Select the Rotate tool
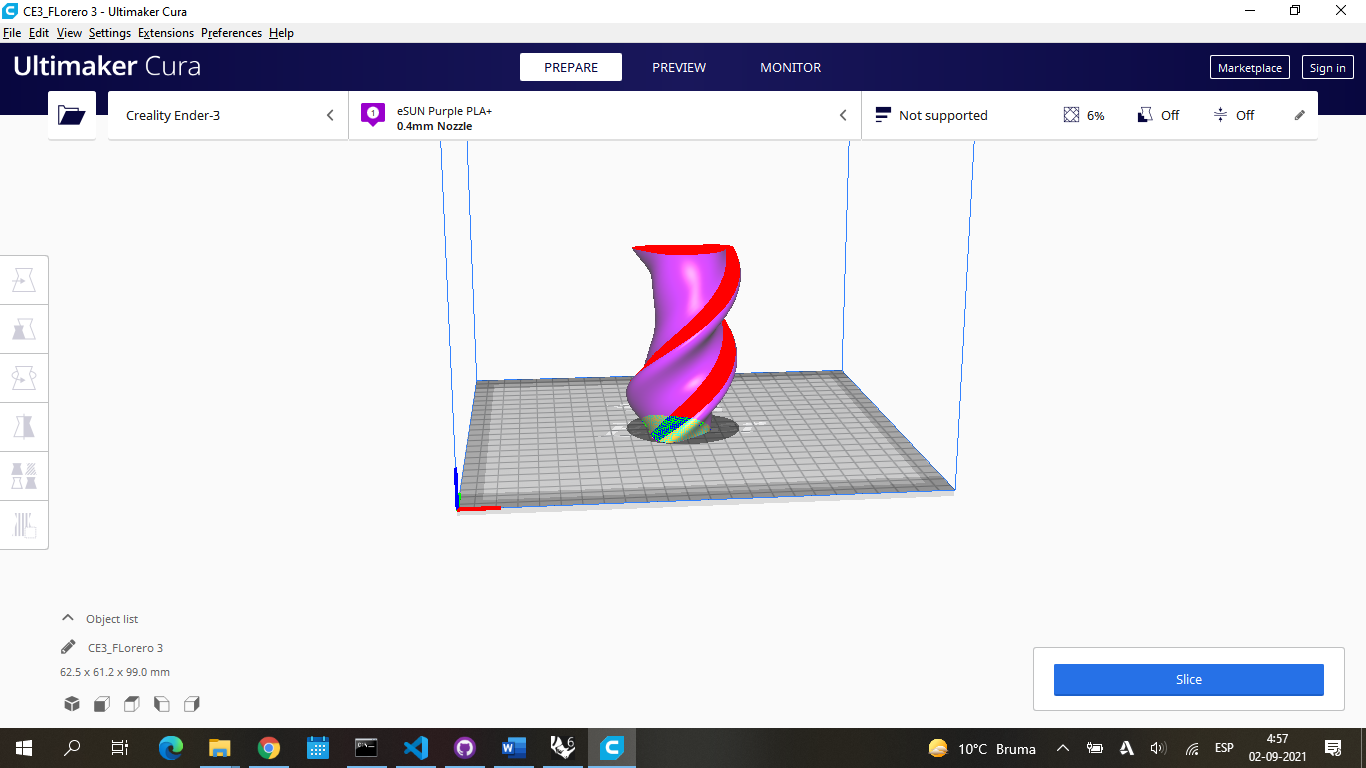Image resolution: width=1366 pixels, height=768 pixels. click(24, 377)
